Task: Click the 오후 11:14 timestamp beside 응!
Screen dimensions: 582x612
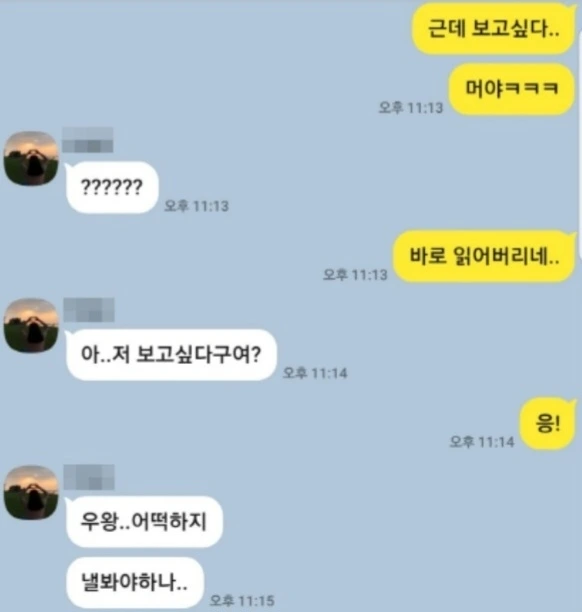Action: (482, 441)
